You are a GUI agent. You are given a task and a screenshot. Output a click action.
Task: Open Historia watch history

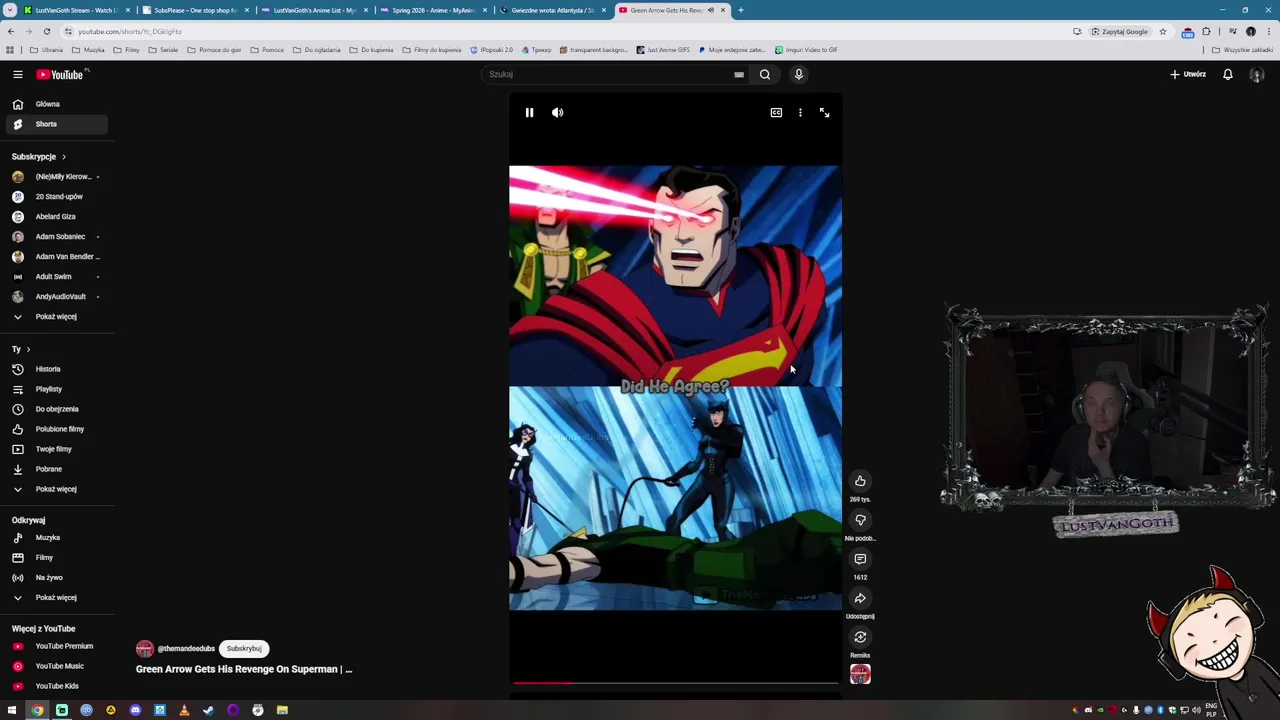[55, 369]
